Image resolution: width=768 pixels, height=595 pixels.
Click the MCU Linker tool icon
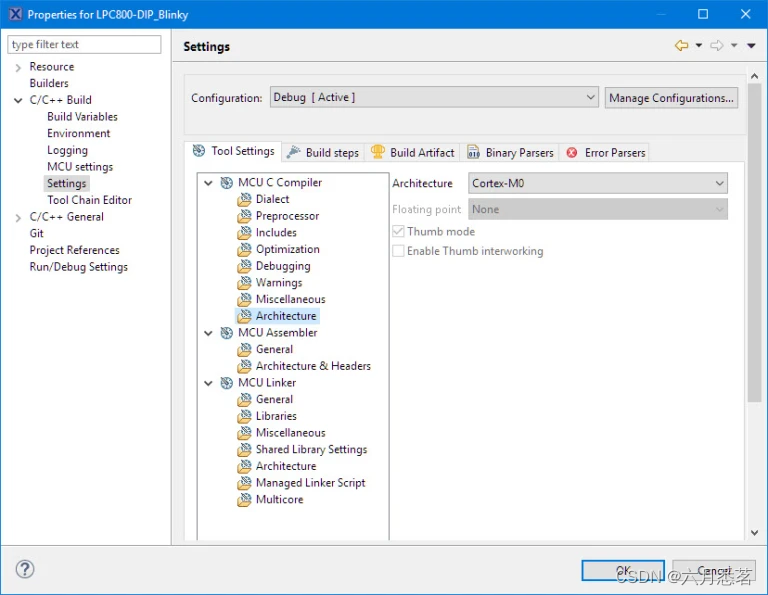point(226,382)
